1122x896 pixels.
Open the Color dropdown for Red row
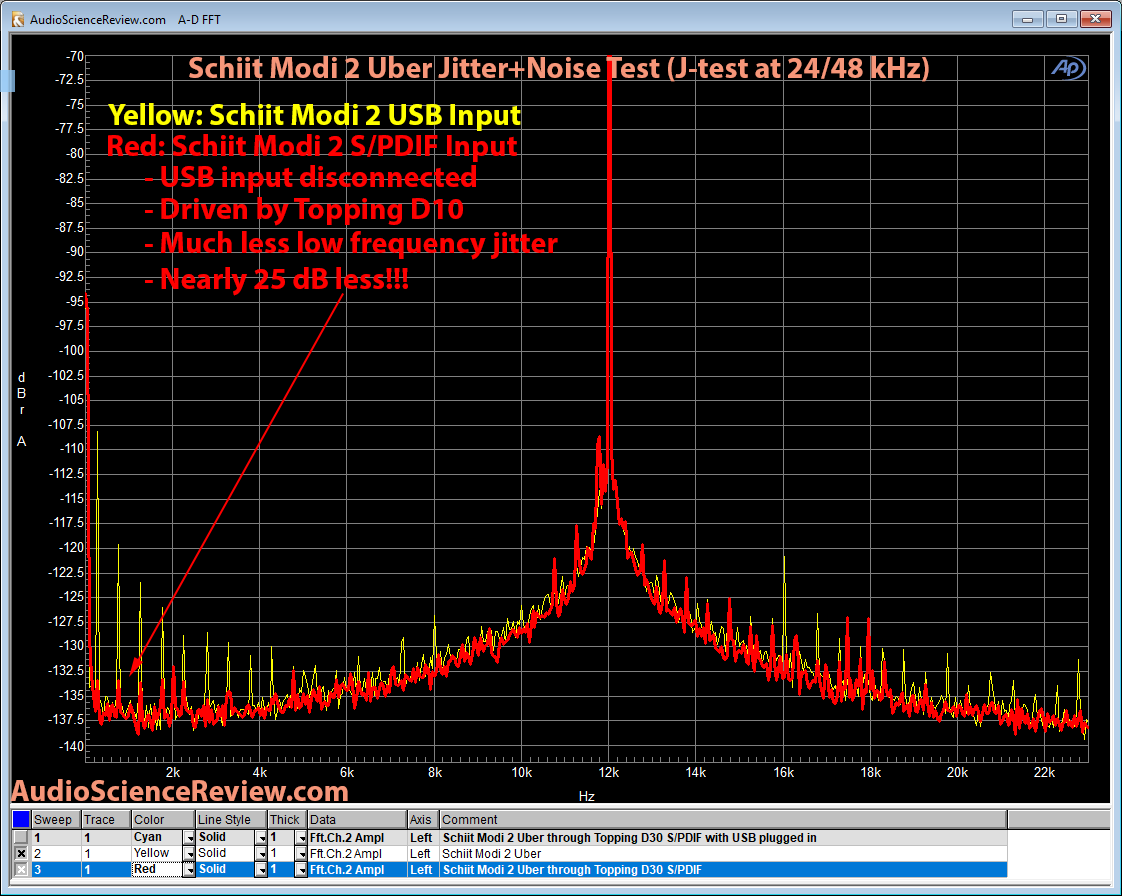click(x=189, y=870)
